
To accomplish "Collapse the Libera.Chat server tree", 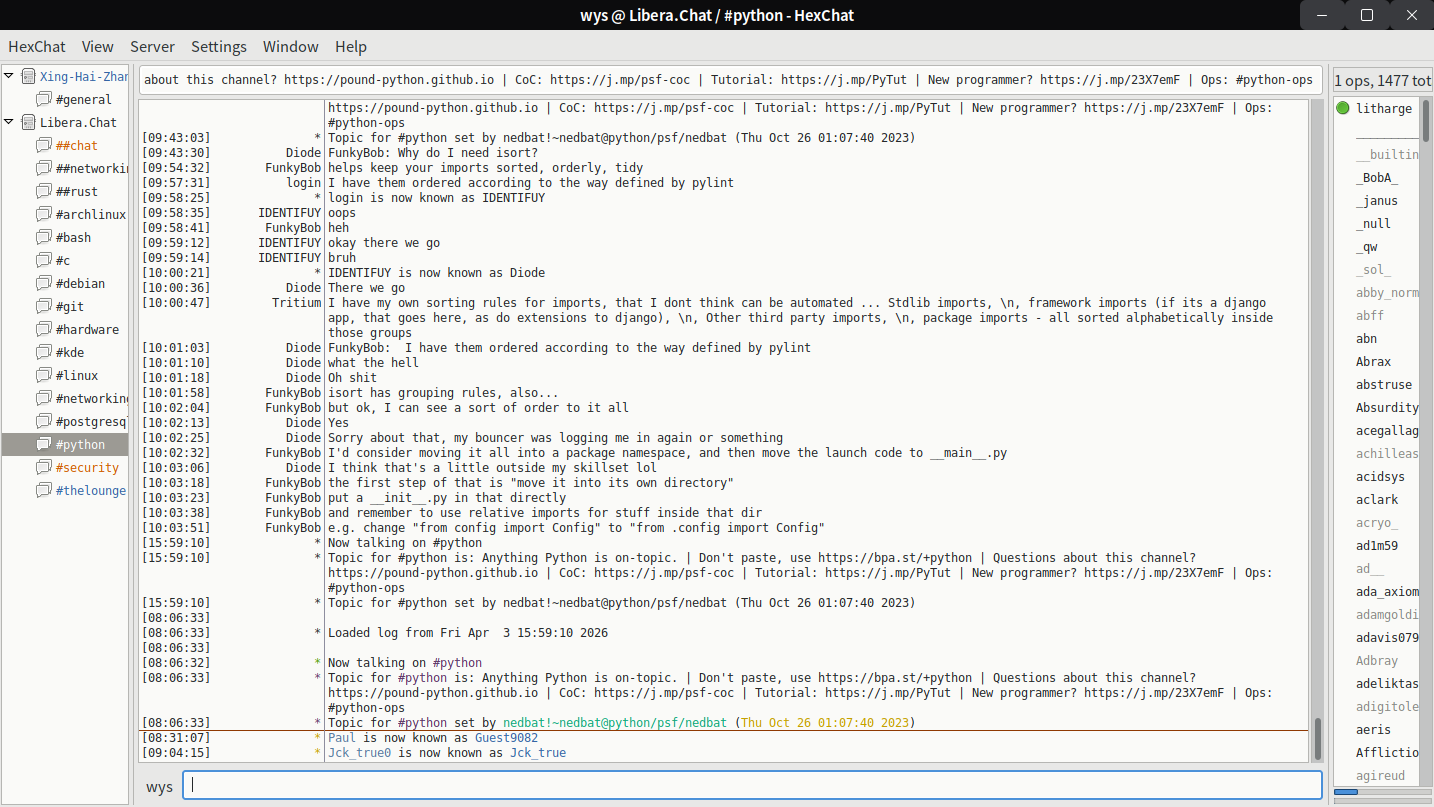I will tap(9, 123).
